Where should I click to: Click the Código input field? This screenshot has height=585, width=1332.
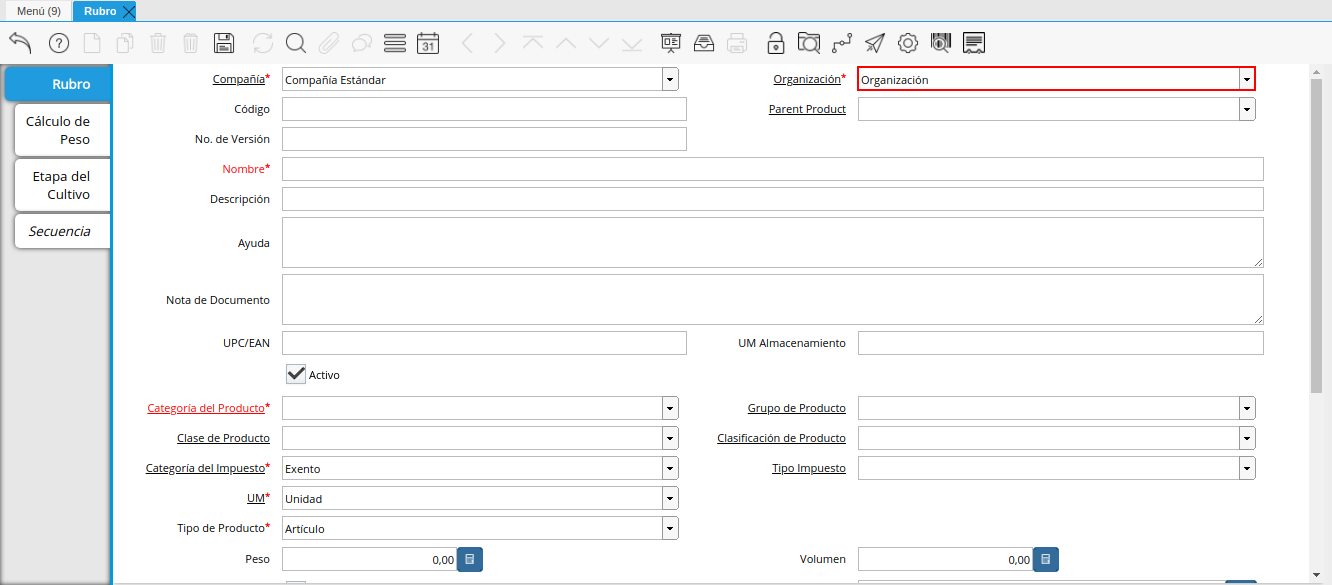pos(484,109)
